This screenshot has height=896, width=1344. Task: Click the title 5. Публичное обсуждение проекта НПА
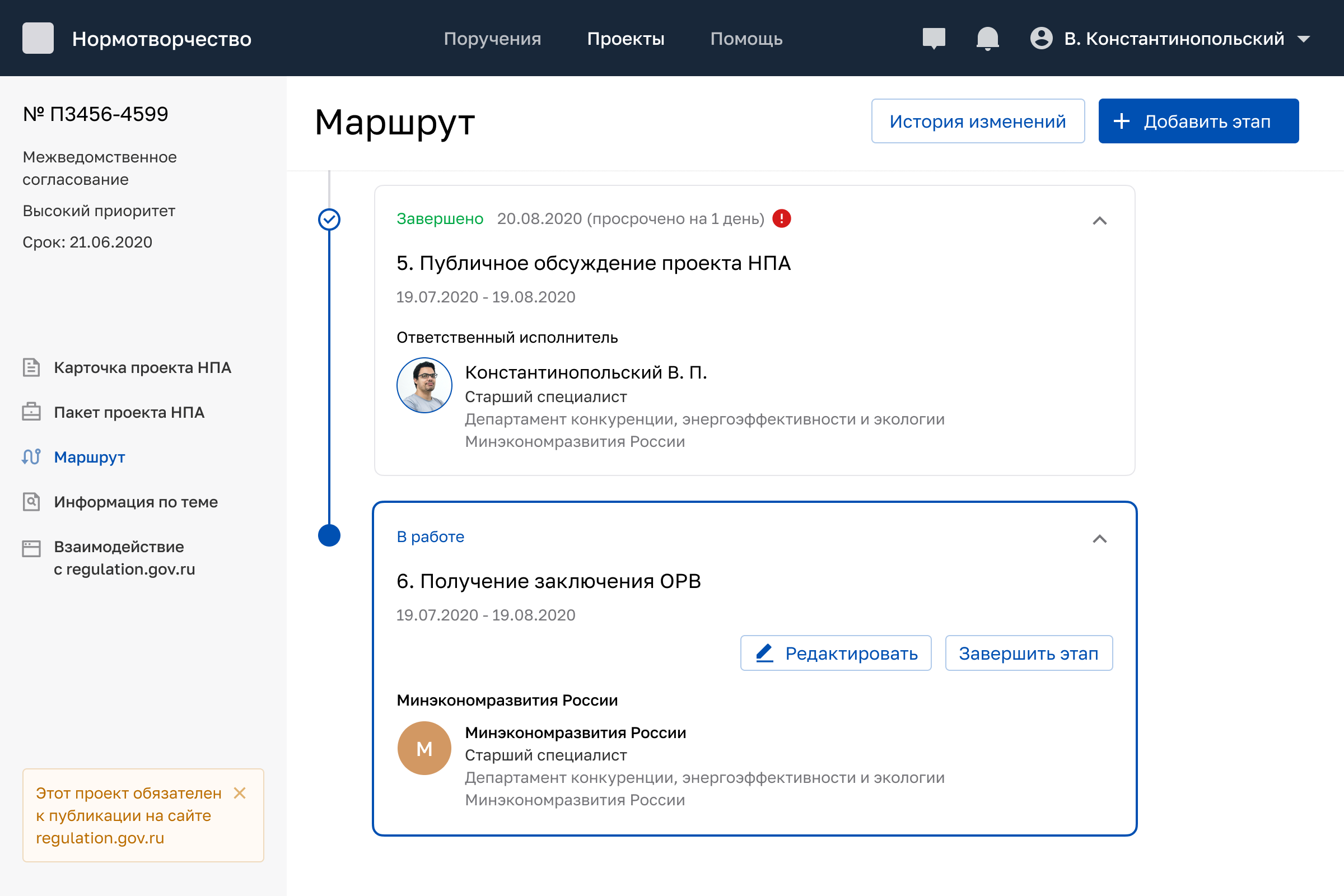(594, 263)
